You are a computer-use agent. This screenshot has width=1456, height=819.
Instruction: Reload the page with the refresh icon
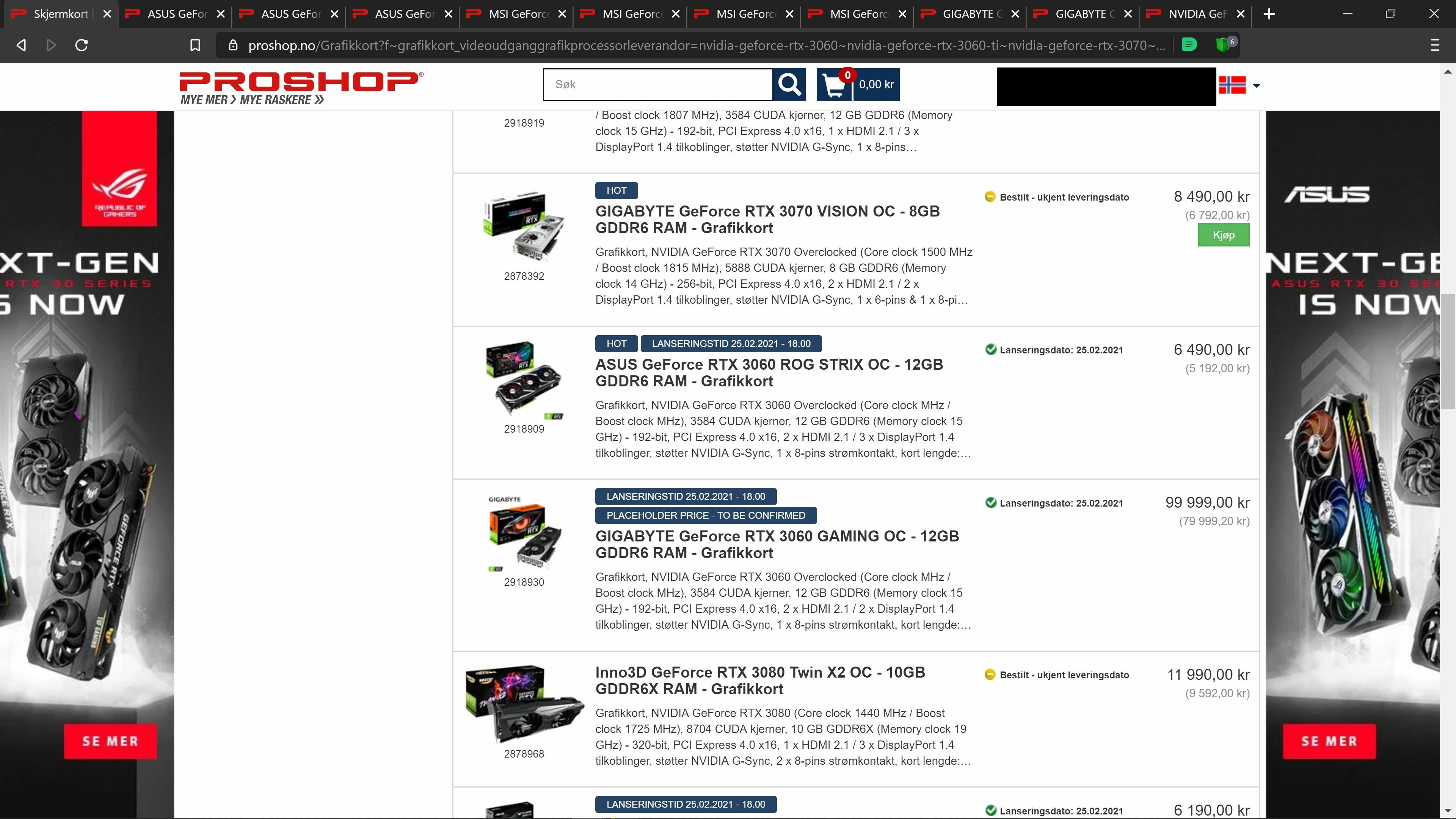tap(82, 45)
